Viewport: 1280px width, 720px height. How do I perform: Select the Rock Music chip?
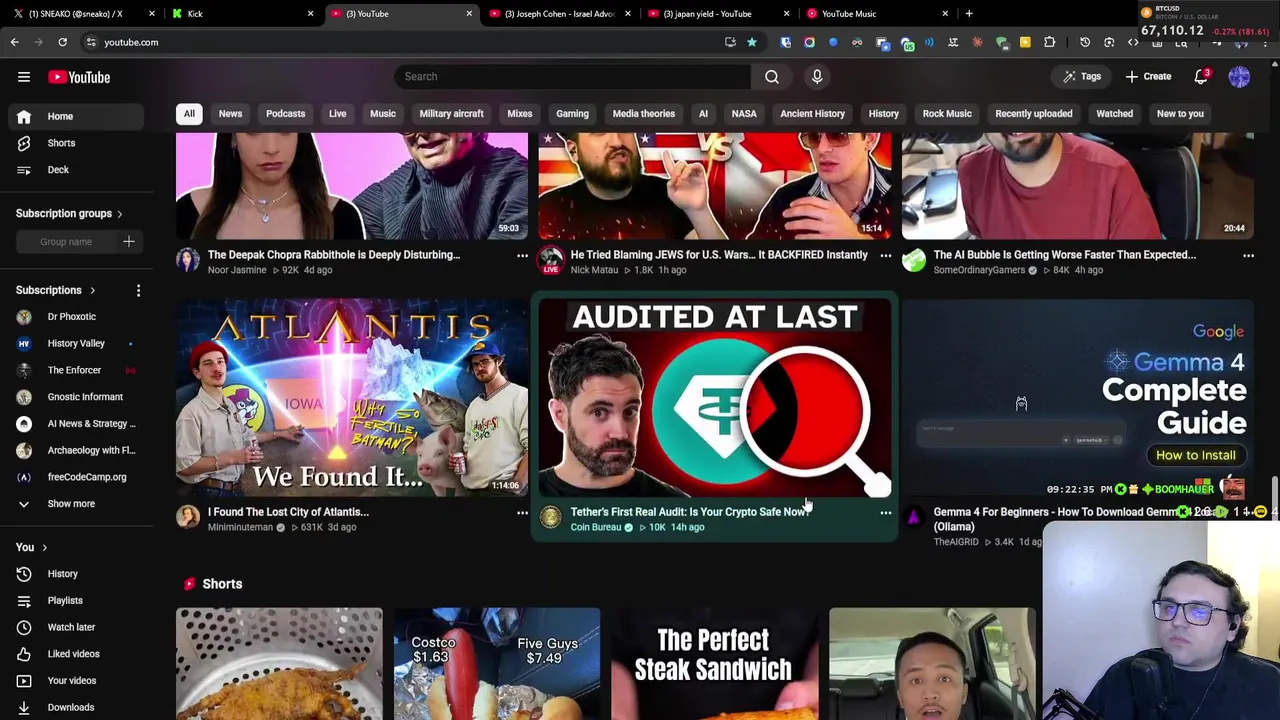click(x=947, y=114)
